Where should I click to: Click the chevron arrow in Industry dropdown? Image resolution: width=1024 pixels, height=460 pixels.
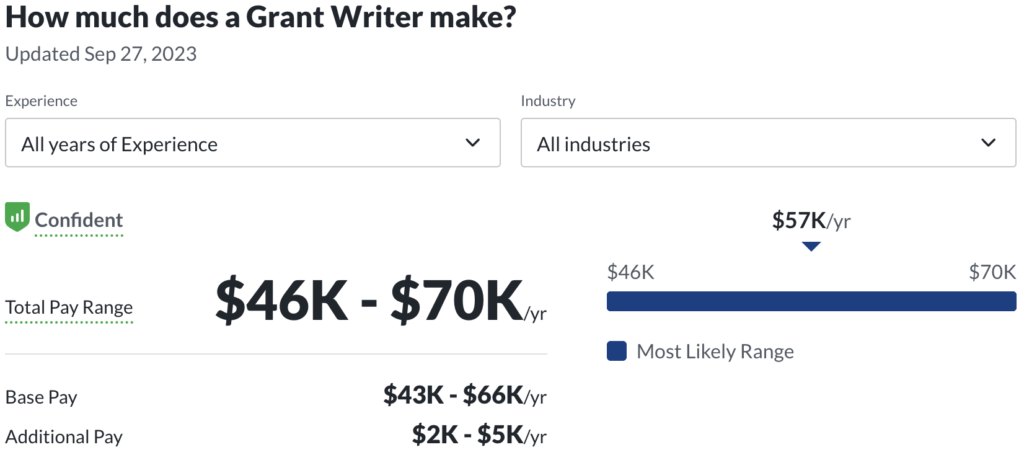(x=989, y=142)
